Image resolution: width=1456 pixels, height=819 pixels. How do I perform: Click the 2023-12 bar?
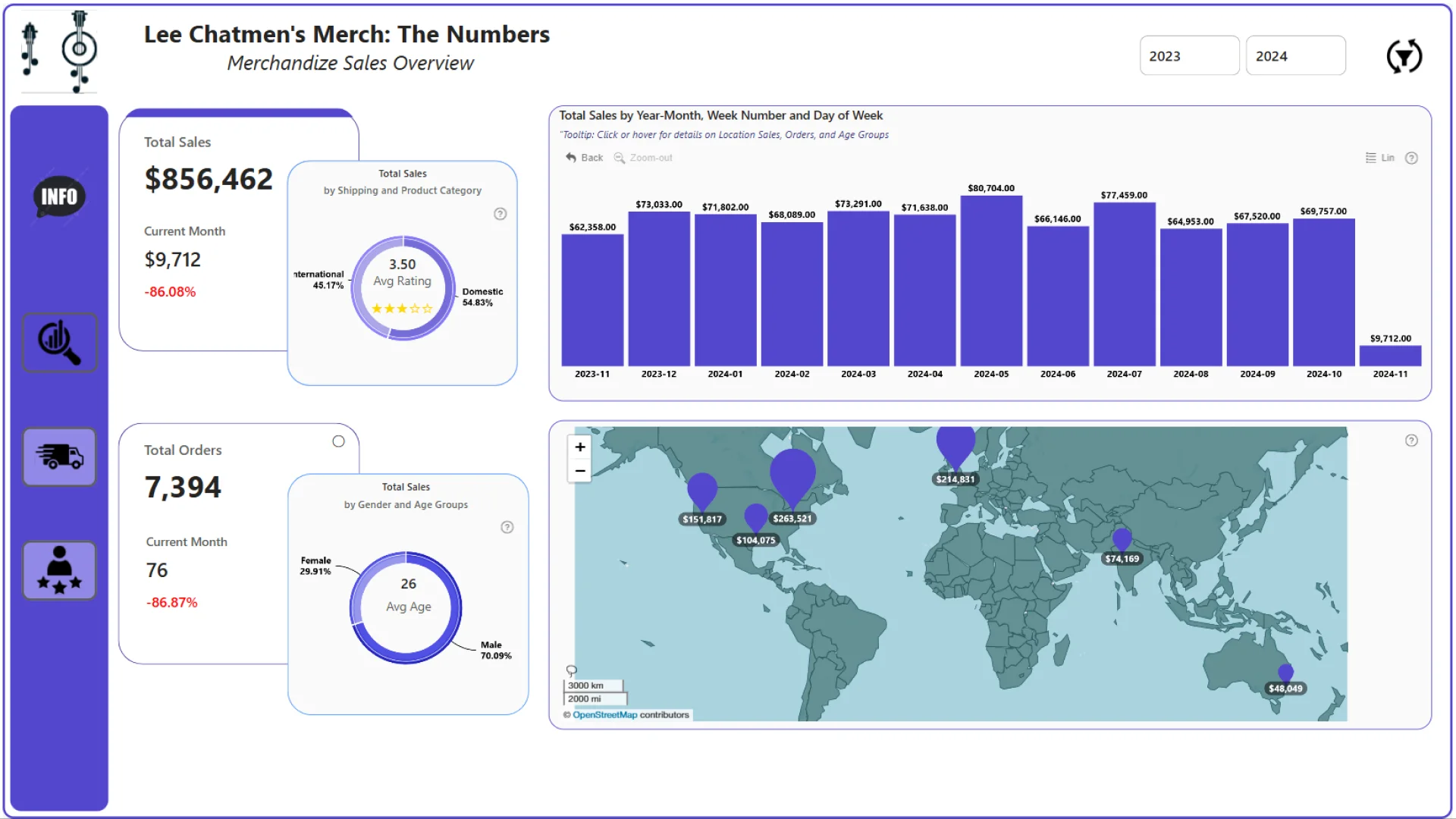pyautogui.click(x=659, y=289)
